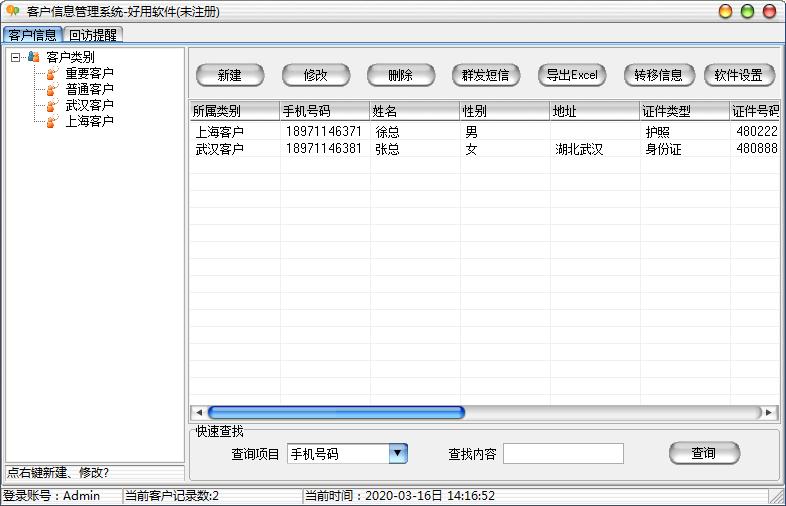786x506 pixels.
Task: Switch to the 客户信息 tab
Action: pos(33,35)
